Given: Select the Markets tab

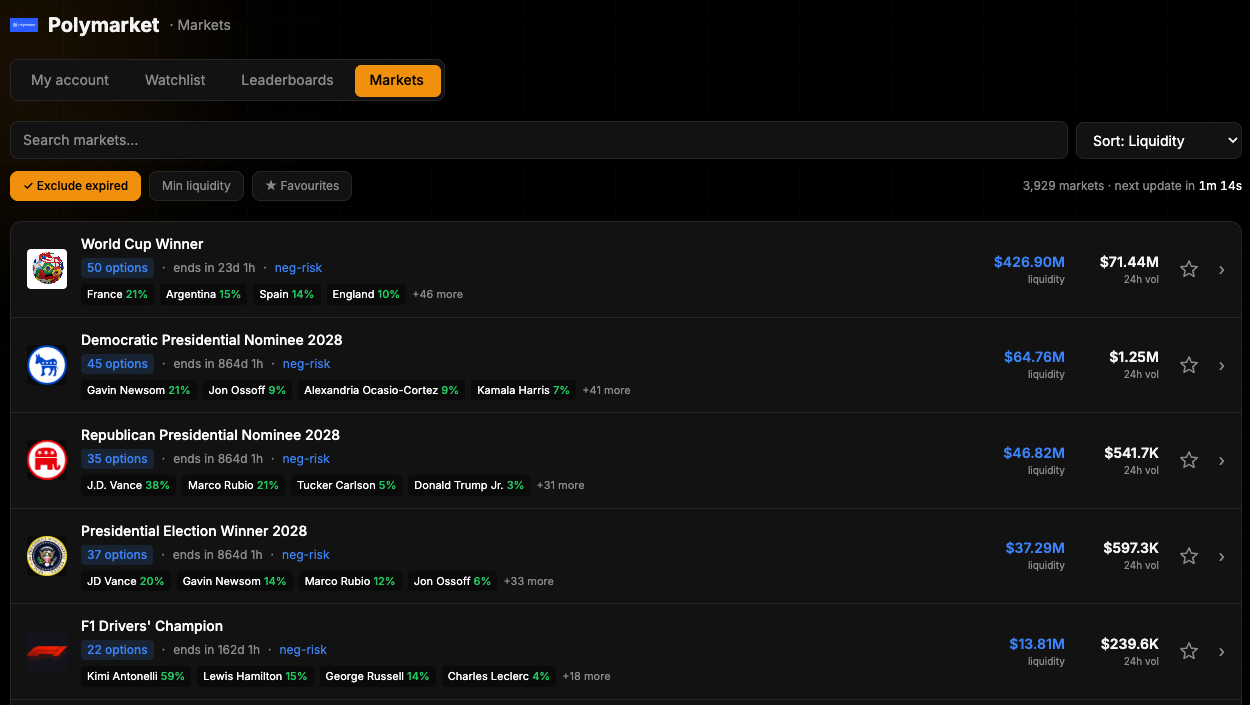Looking at the screenshot, I should [397, 80].
